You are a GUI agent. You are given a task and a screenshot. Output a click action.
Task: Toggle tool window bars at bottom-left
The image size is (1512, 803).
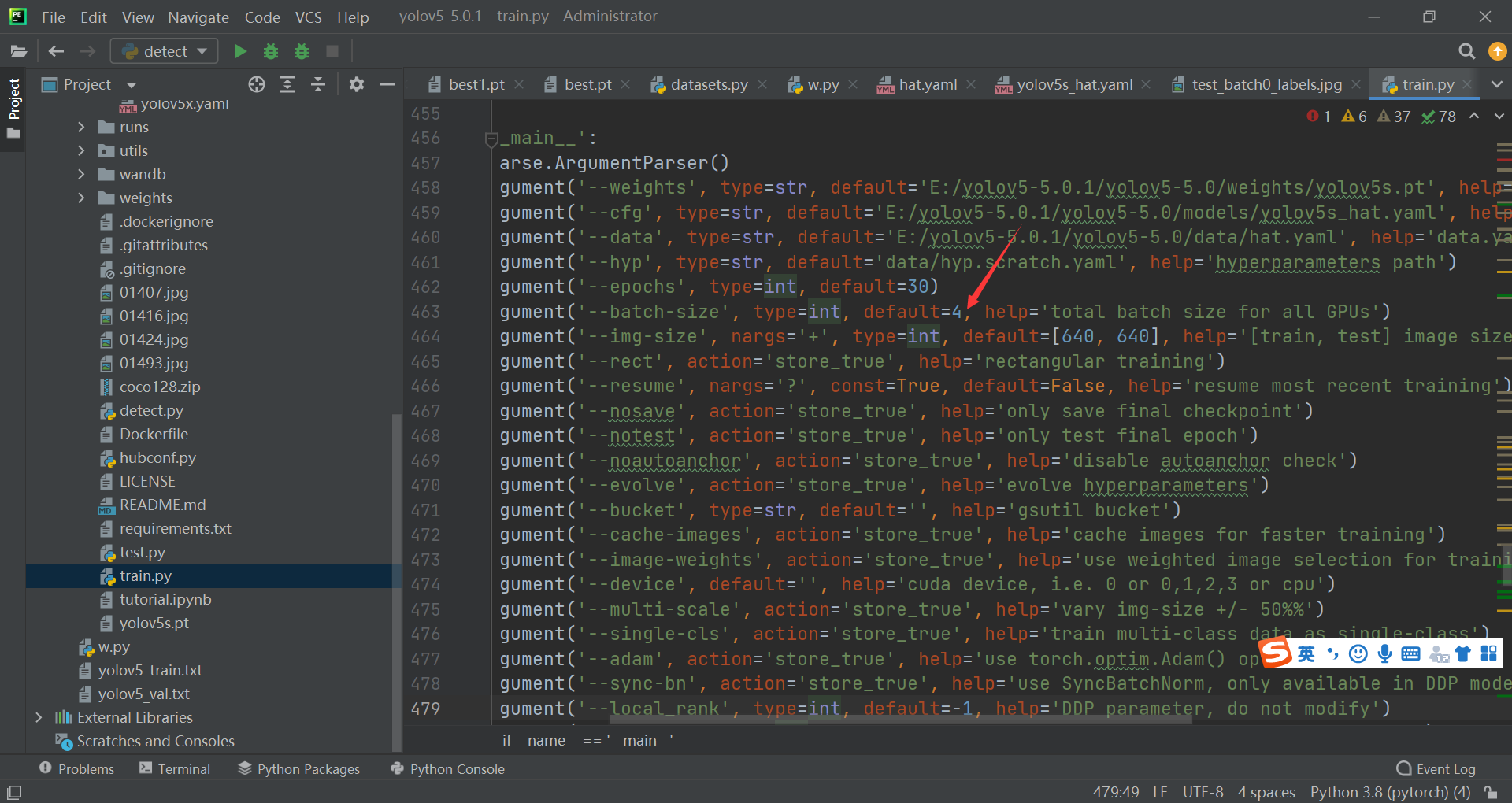coord(14,792)
